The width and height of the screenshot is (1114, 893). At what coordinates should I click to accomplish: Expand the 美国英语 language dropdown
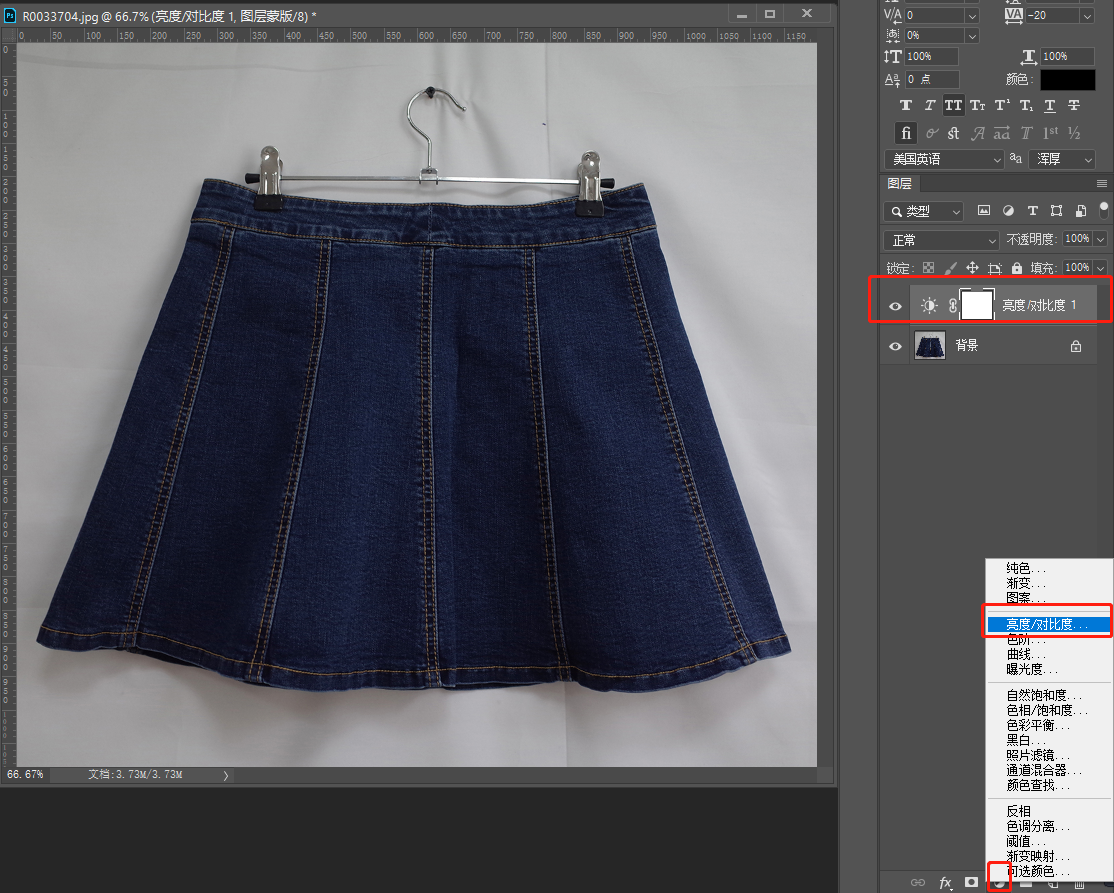(944, 159)
